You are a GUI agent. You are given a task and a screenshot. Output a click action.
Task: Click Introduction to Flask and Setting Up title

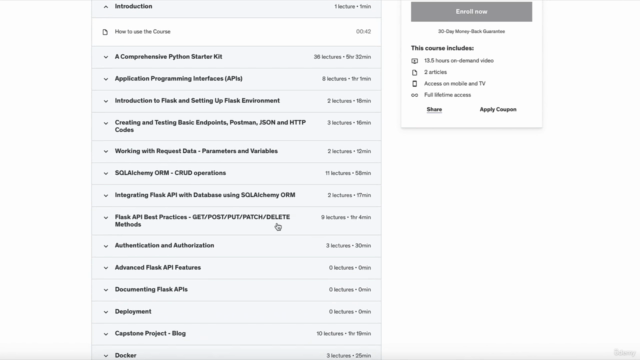(x=197, y=100)
